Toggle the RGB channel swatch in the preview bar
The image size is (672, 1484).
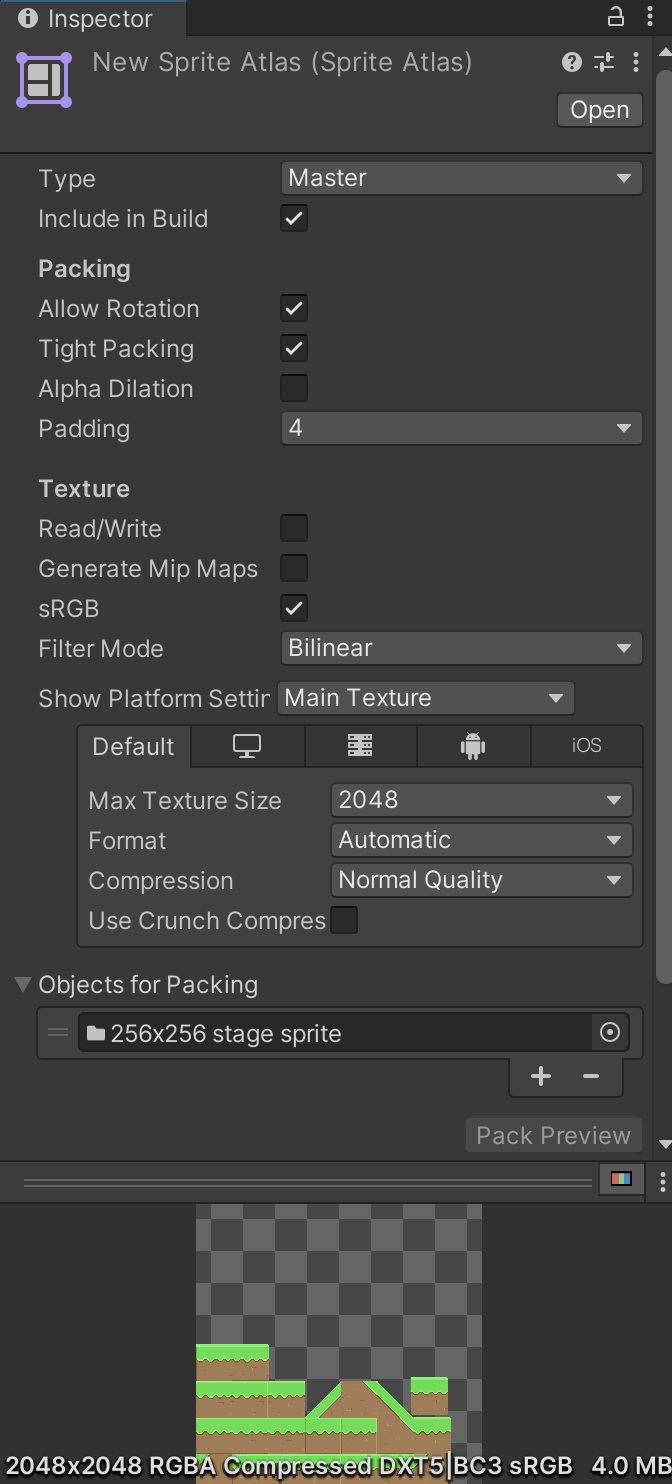[x=621, y=1179]
